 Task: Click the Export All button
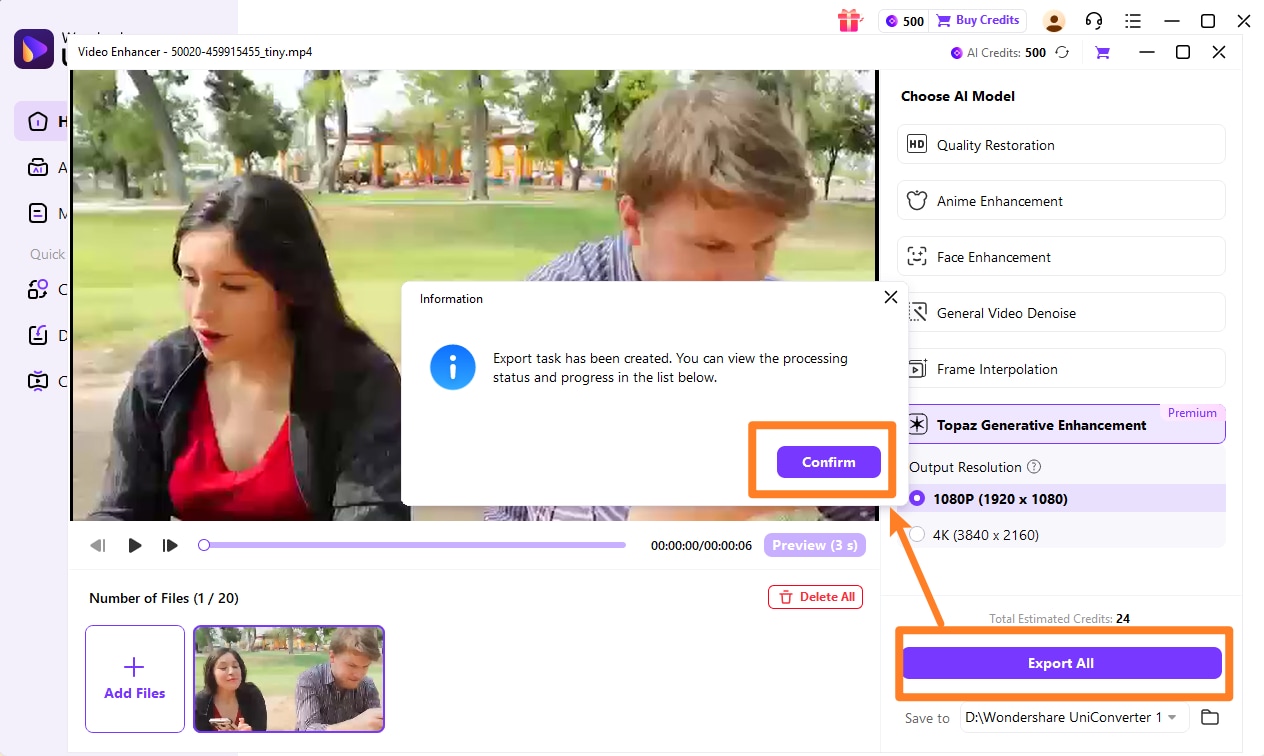click(x=1060, y=662)
